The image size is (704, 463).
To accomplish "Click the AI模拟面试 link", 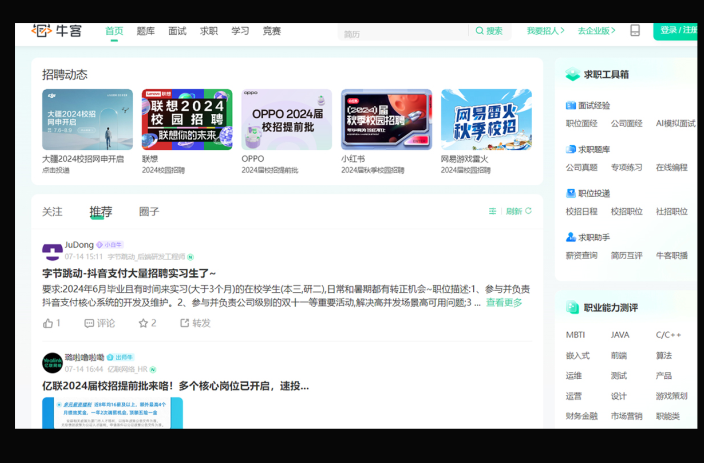I will click(x=675, y=123).
